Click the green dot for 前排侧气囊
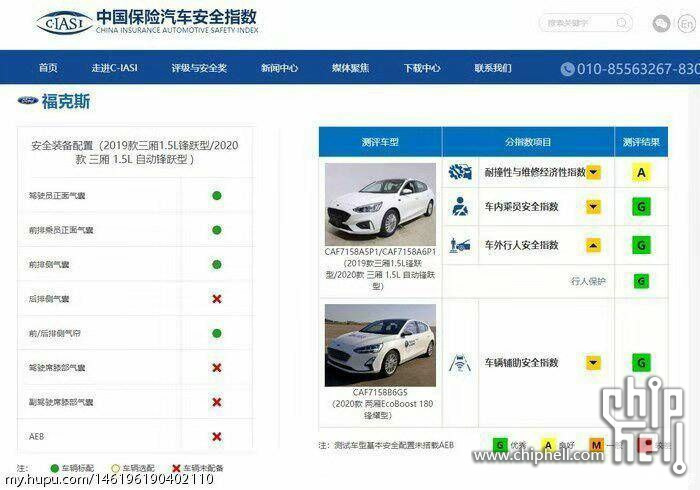The height and width of the screenshot is (490, 700). [x=217, y=265]
